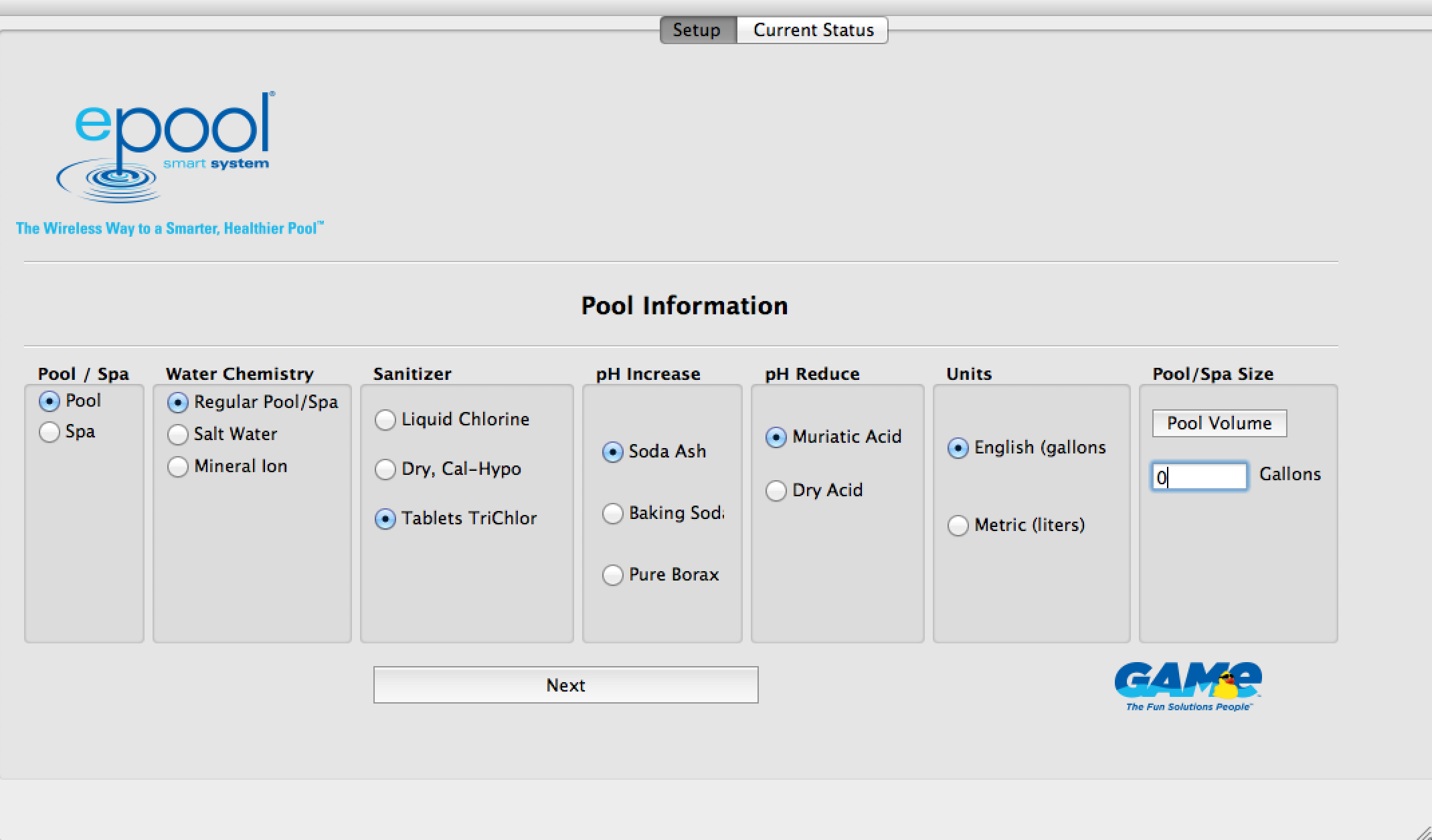Image resolution: width=1432 pixels, height=840 pixels.
Task: Choose Liquid Chlorine as sanitizer
Action: (x=385, y=420)
